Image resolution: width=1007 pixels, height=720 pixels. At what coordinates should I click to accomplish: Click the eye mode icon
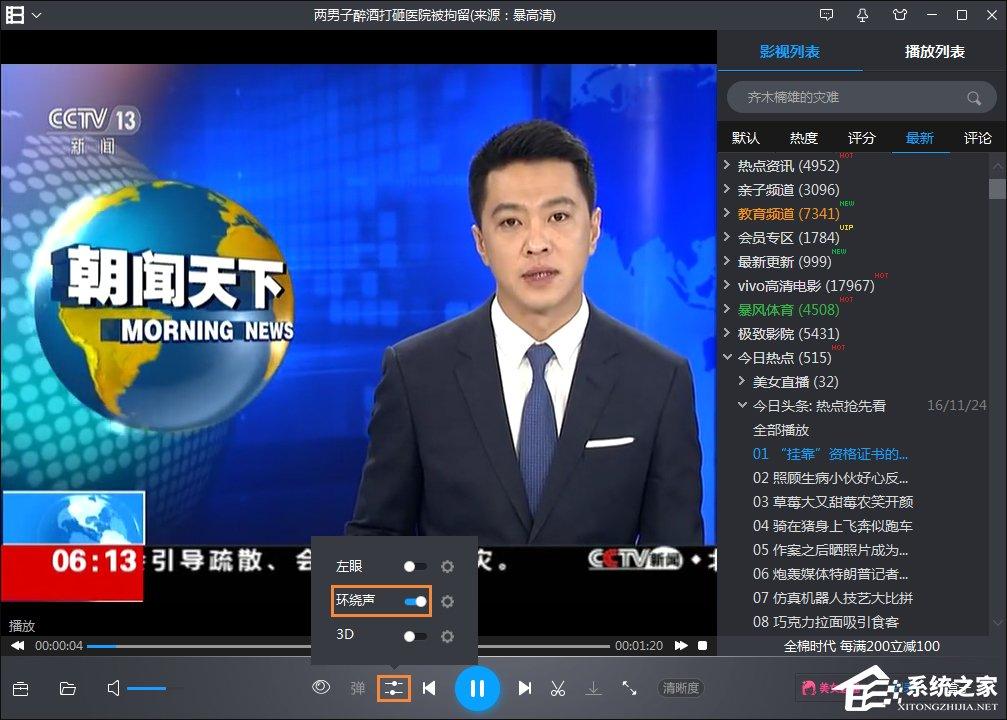[x=321, y=688]
